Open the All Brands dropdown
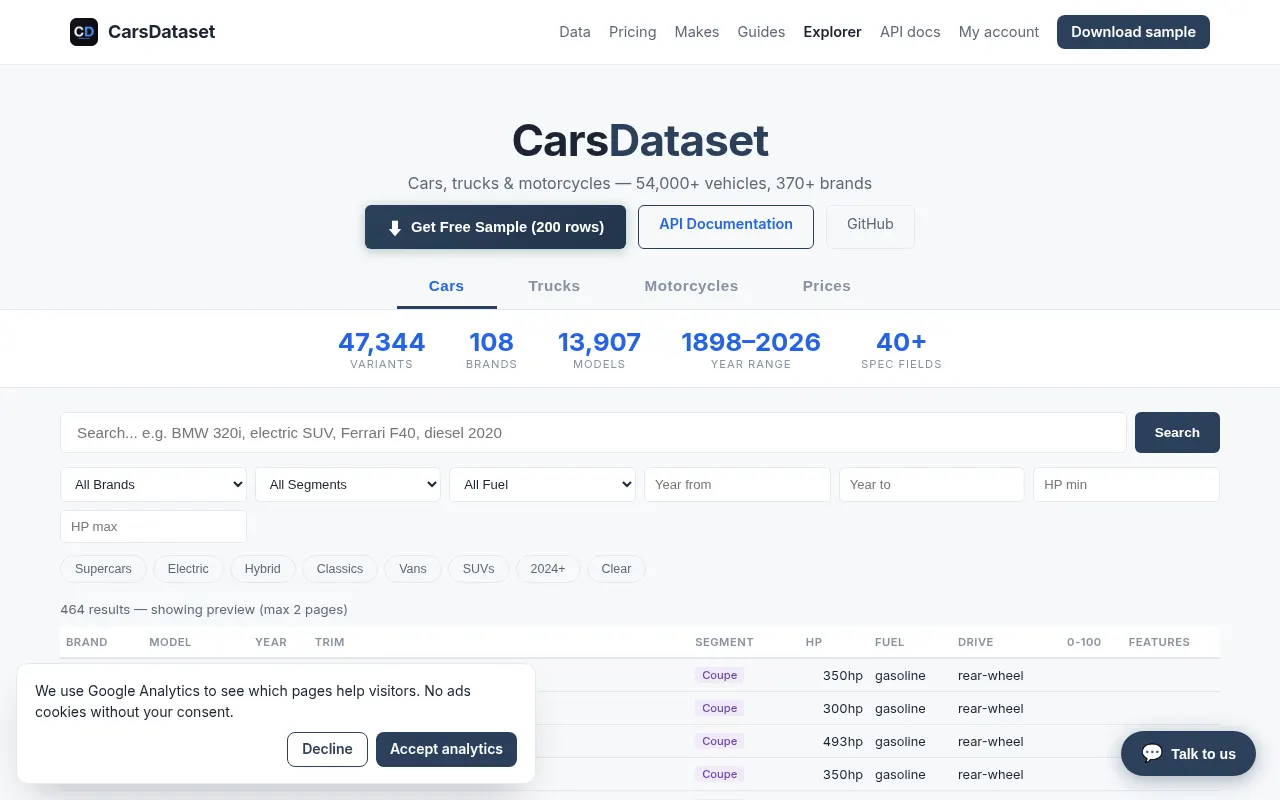This screenshot has width=1280, height=800. (154, 484)
